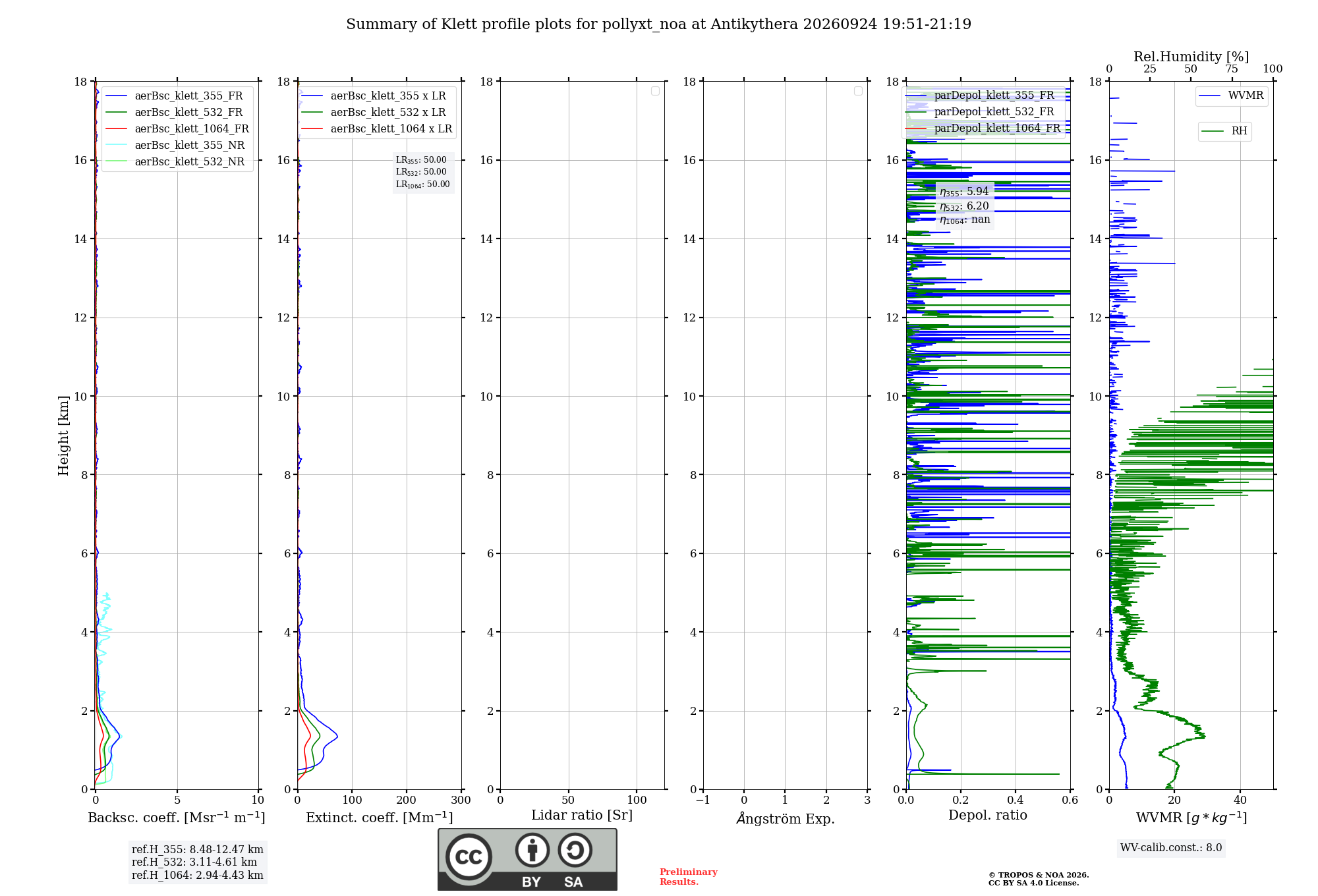Click the red 'Preliminary Results.' text
Image resolution: width=1318 pixels, height=896 pixels.
689,877
